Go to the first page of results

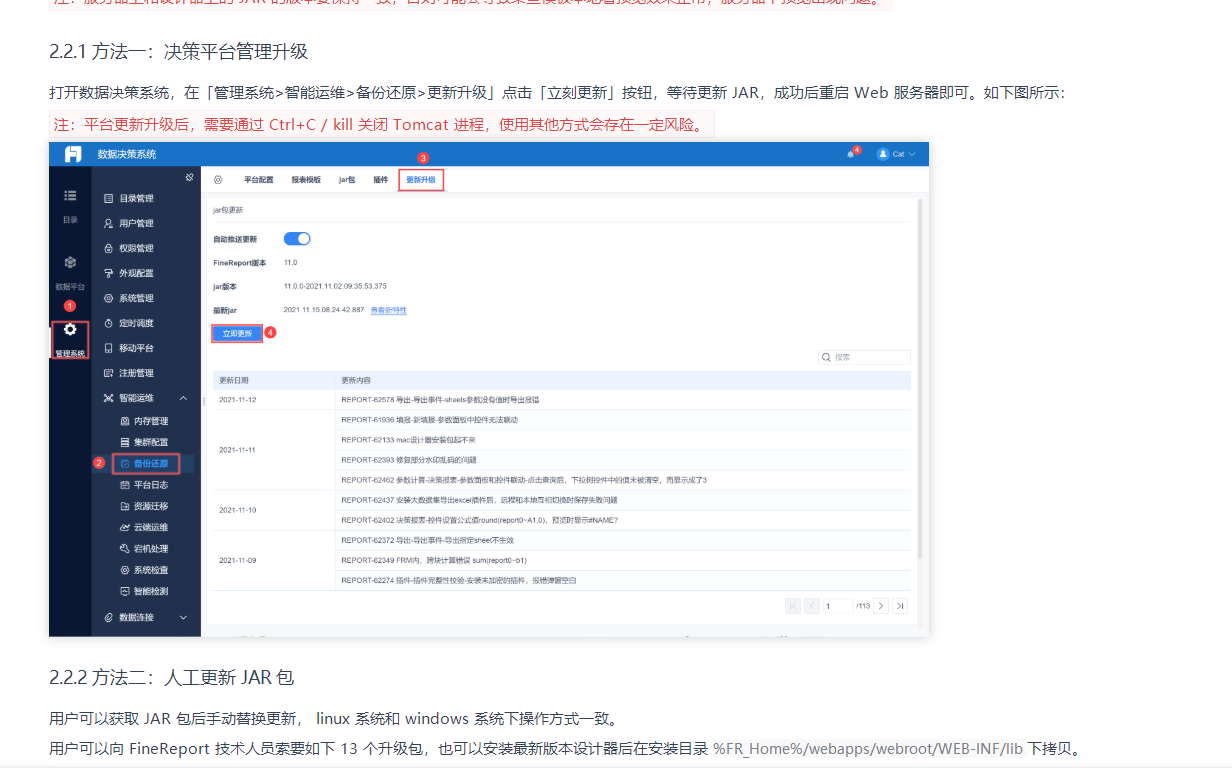pos(793,605)
